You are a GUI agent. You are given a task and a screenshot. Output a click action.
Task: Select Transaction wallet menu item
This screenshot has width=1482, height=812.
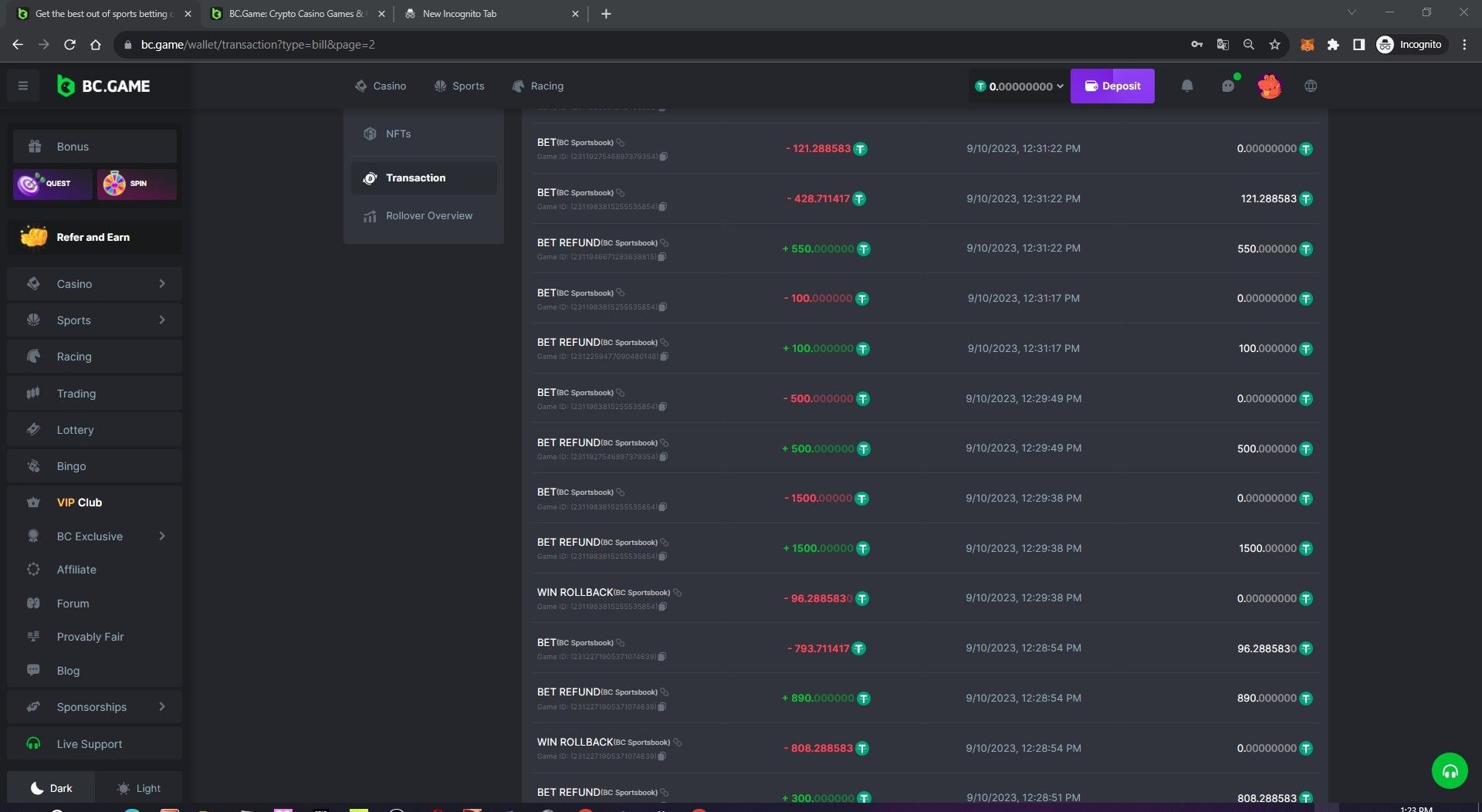coord(424,178)
